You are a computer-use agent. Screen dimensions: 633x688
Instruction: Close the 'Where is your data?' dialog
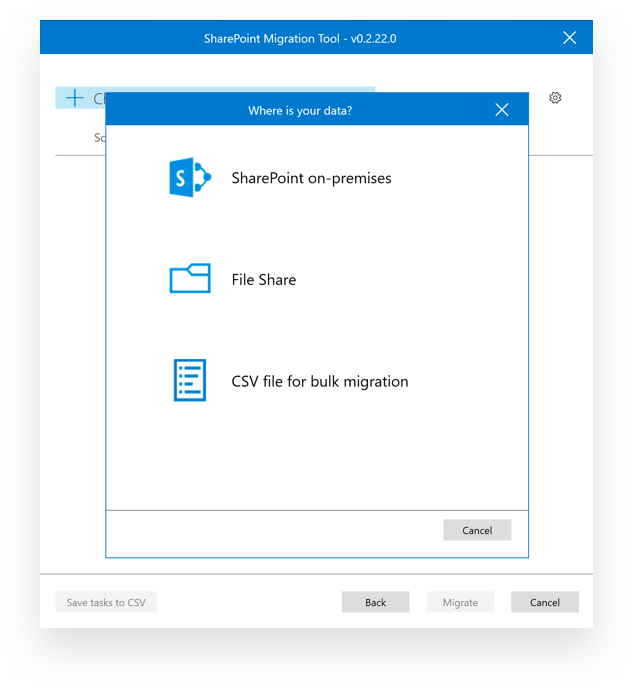pos(501,110)
